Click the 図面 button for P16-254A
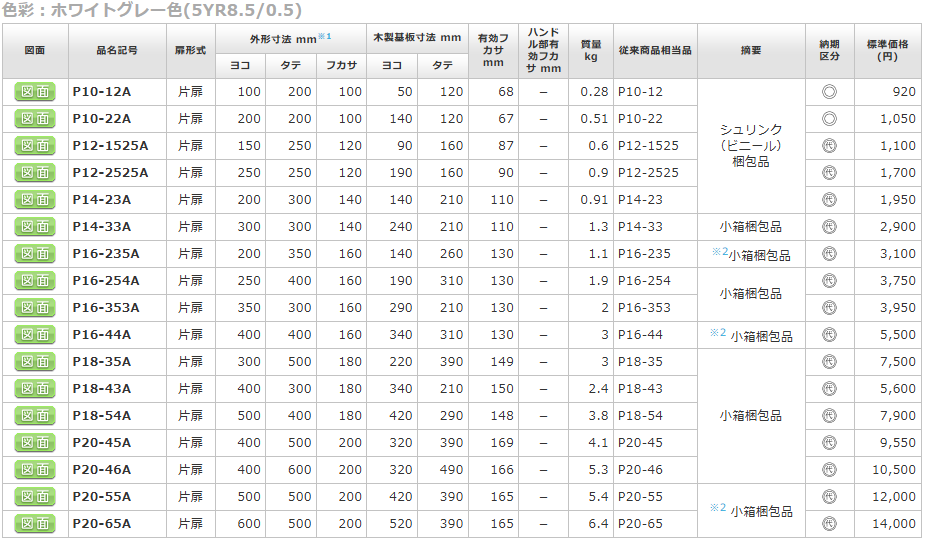 click(35, 281)
